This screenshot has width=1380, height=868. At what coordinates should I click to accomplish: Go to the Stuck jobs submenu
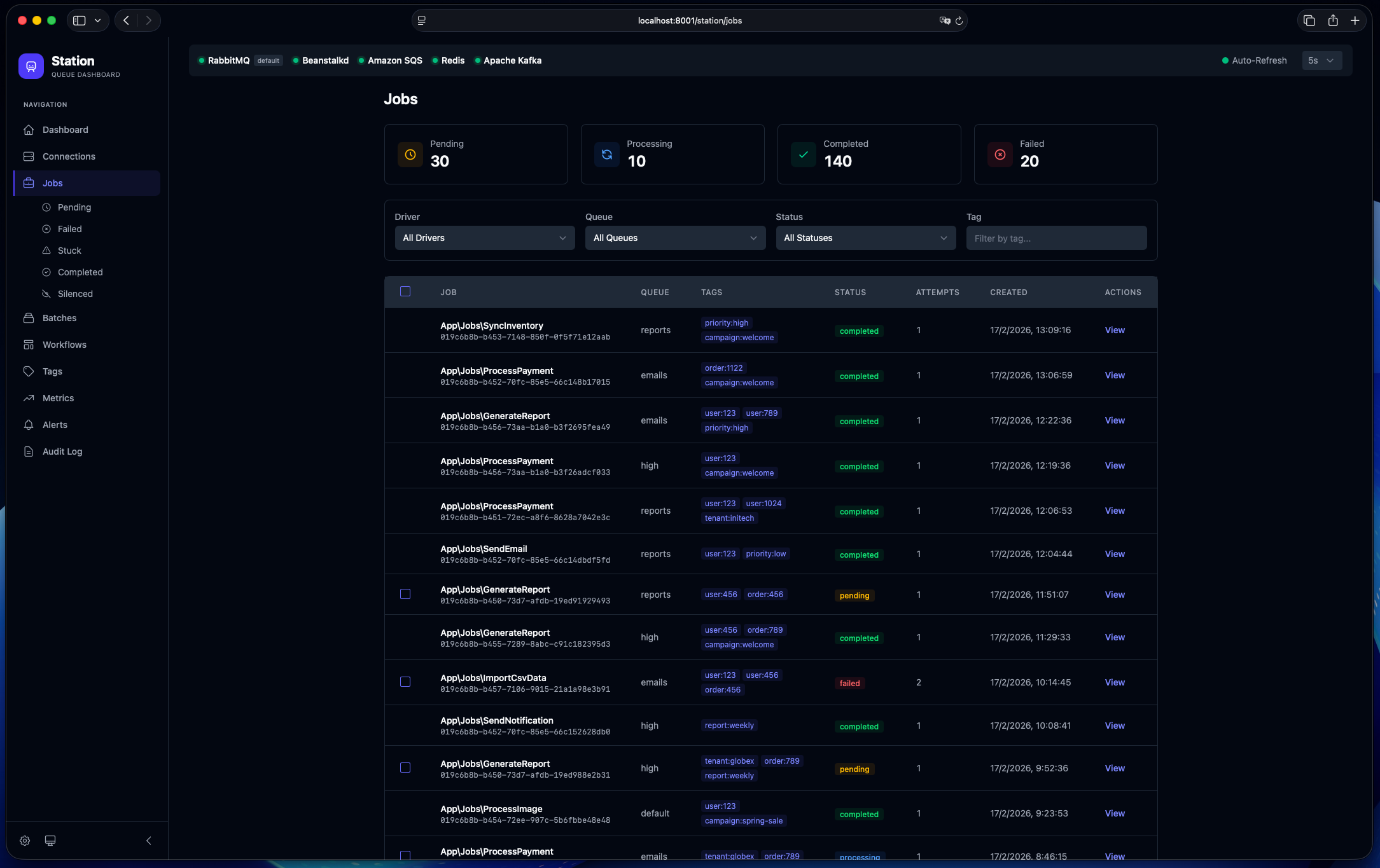[69, 251]
